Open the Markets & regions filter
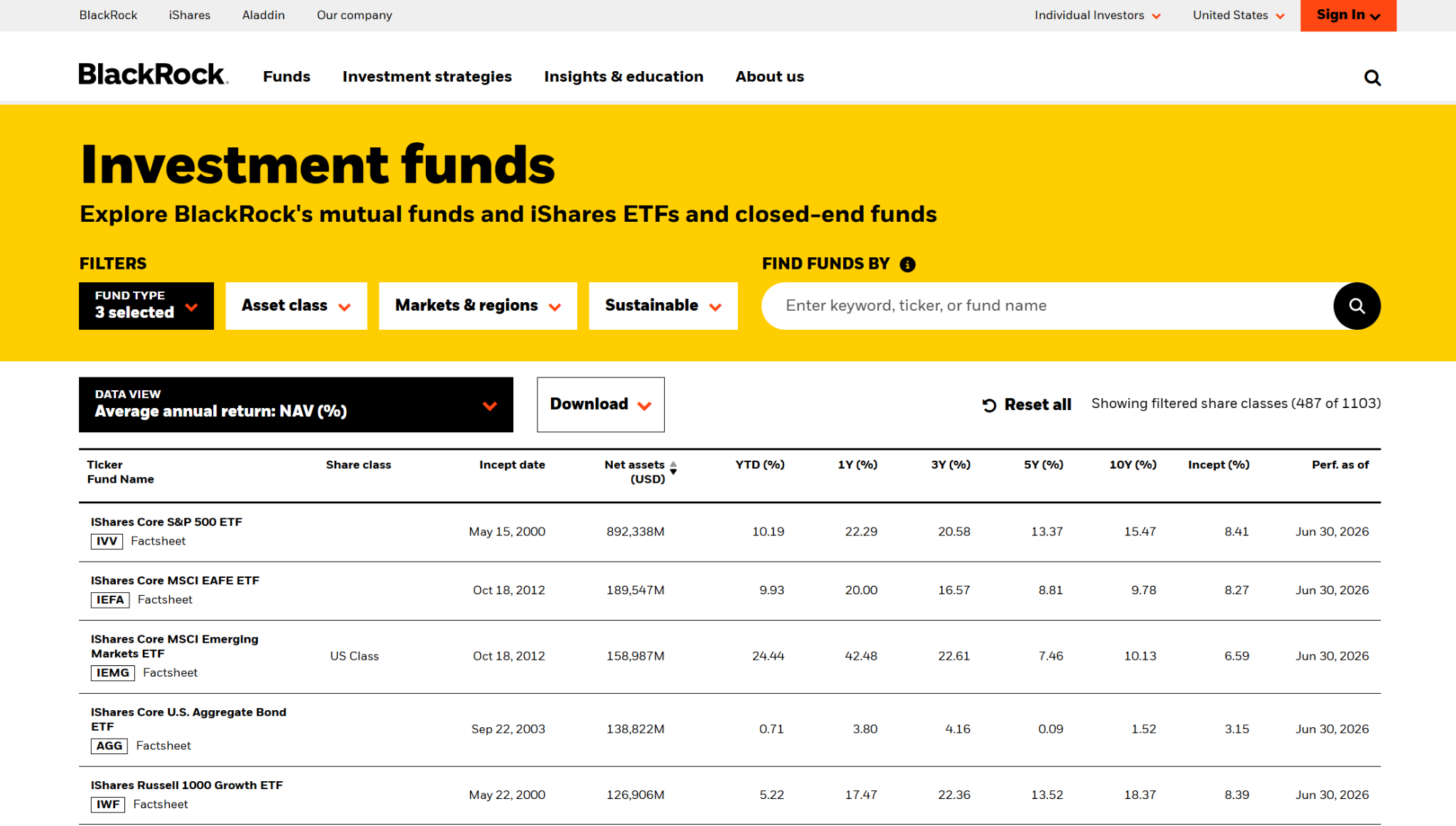 (478, 306)
